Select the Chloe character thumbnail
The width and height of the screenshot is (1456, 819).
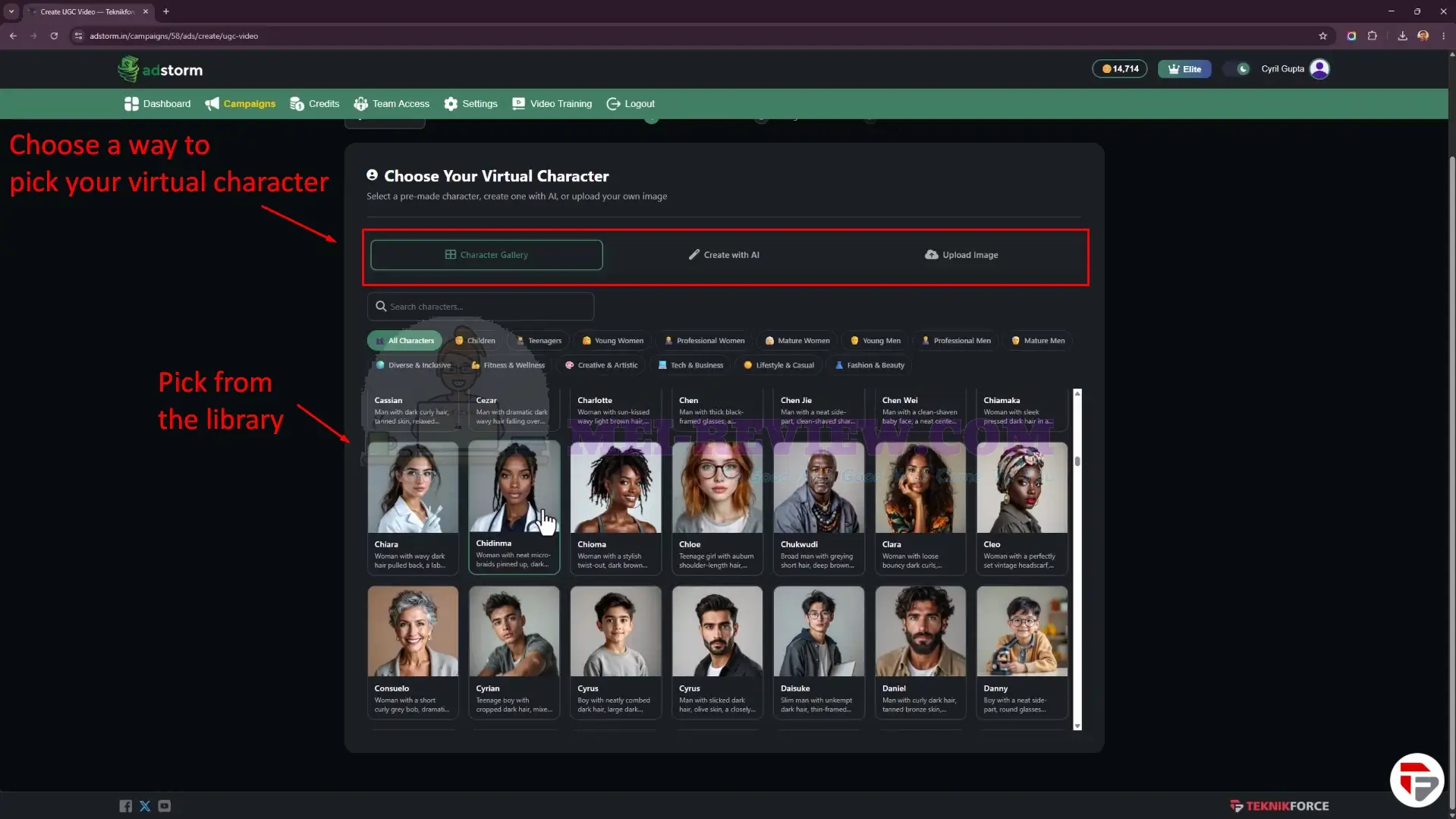pyautogui.click(x=717, y=487)
